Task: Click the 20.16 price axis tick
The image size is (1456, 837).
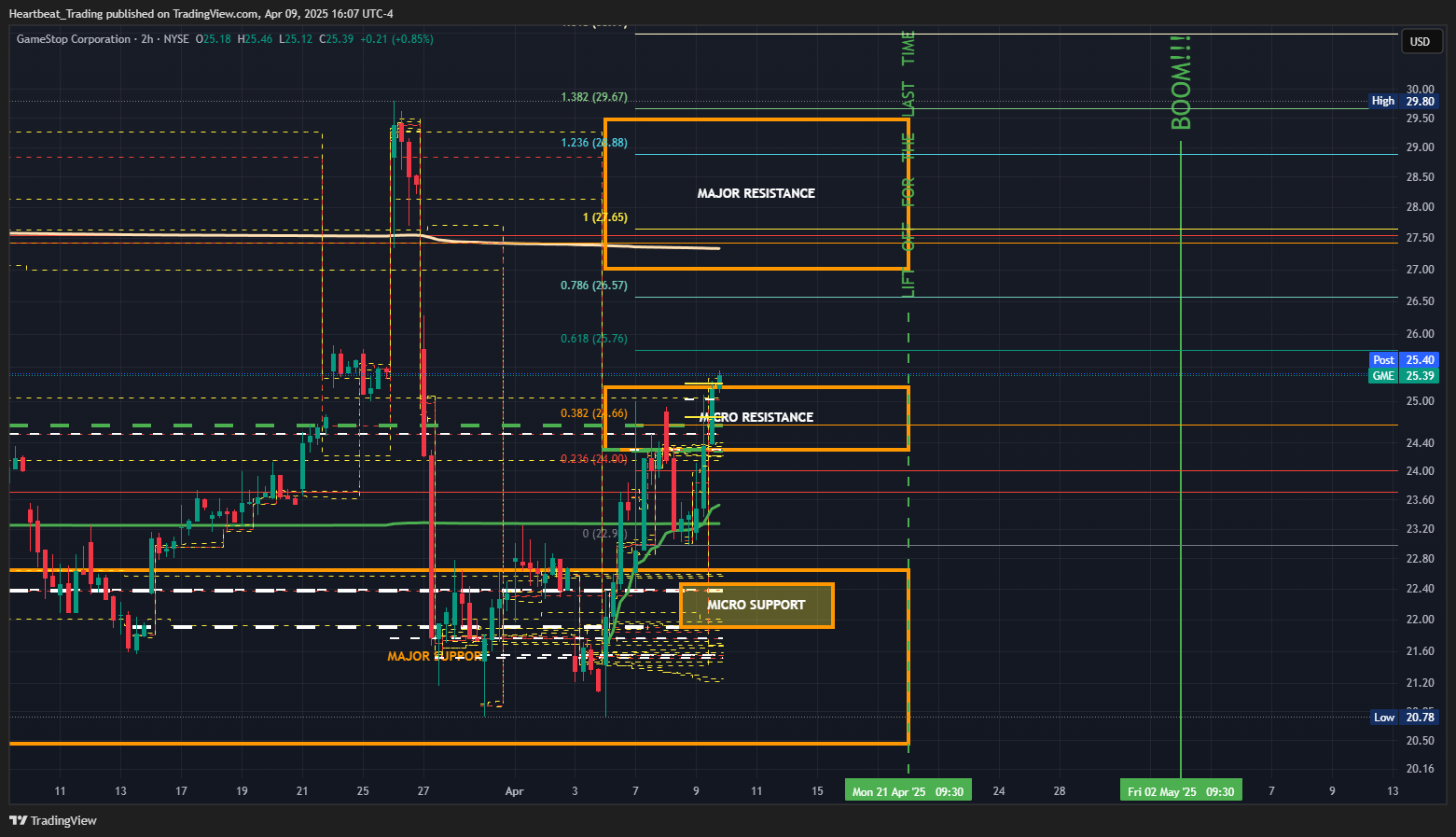Action: (1420, 769)
